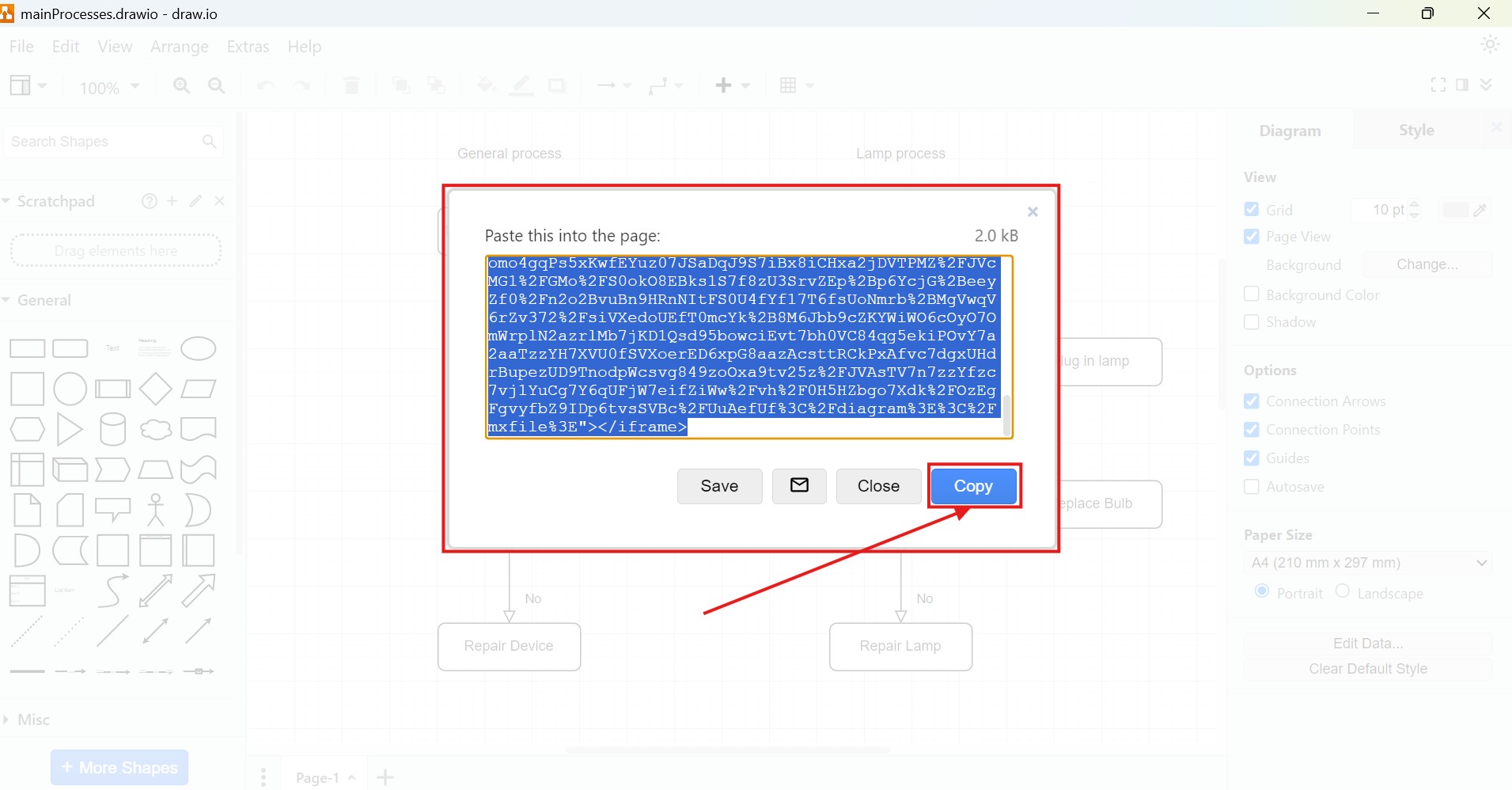Viewport: 1512px width, 790px height.
Task: Click the pencil icon to edit Scratchpad
Action: click(x=195, y=201)
